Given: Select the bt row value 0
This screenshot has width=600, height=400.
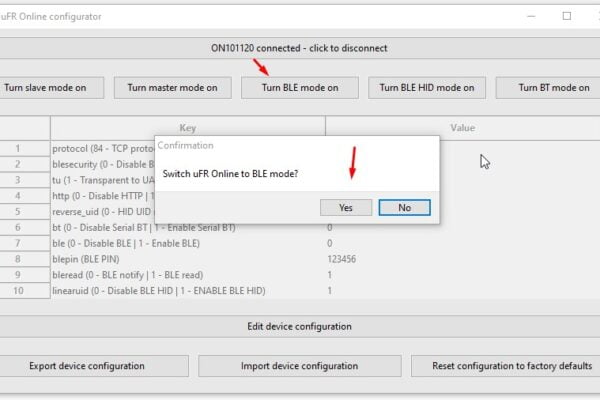Looking at the screenshot, I should 330,228.
